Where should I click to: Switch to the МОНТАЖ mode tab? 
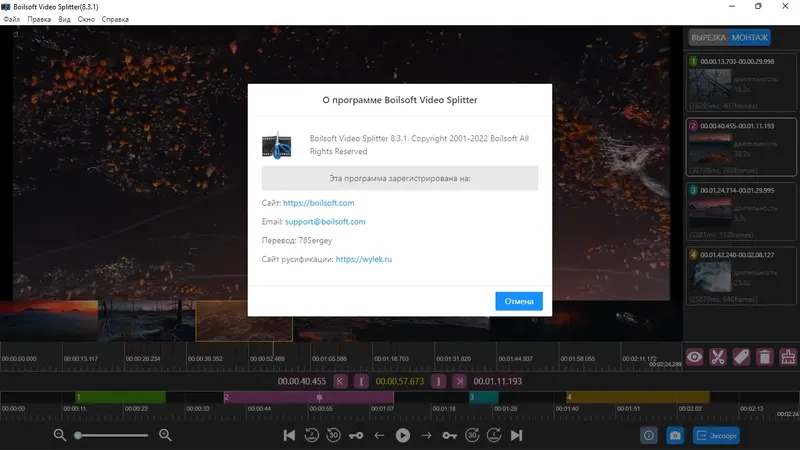click(x=749, y=37)
